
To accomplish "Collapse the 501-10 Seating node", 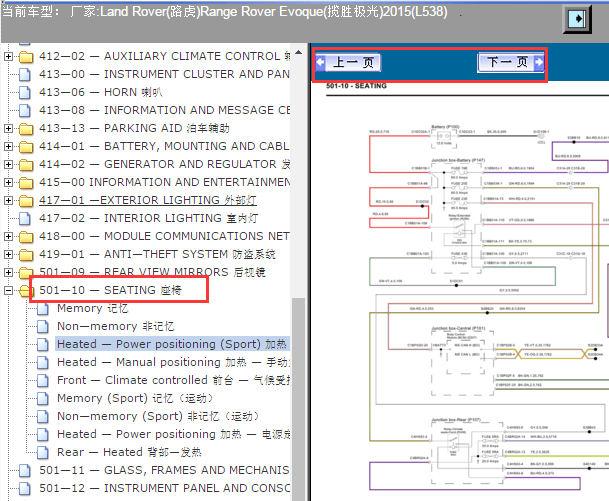I will 8,290.
